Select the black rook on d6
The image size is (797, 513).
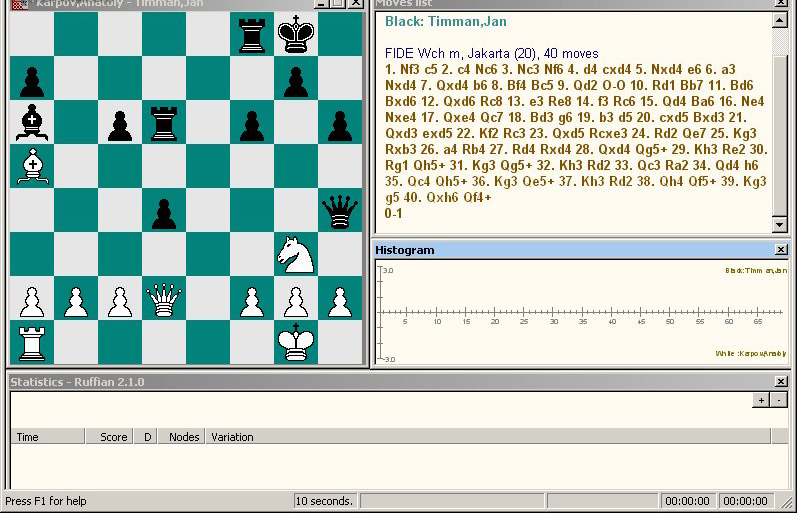point(164,123)
